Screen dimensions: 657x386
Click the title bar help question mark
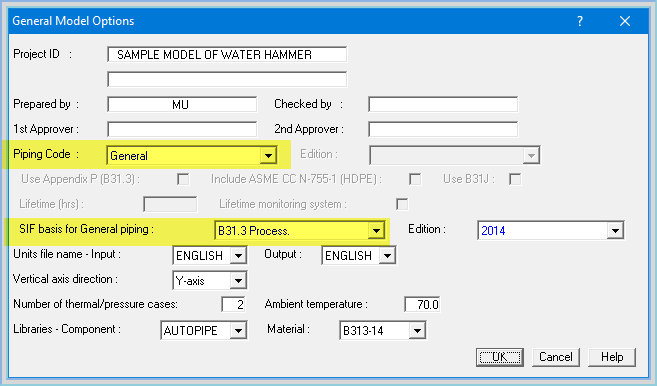coord(580,21)
